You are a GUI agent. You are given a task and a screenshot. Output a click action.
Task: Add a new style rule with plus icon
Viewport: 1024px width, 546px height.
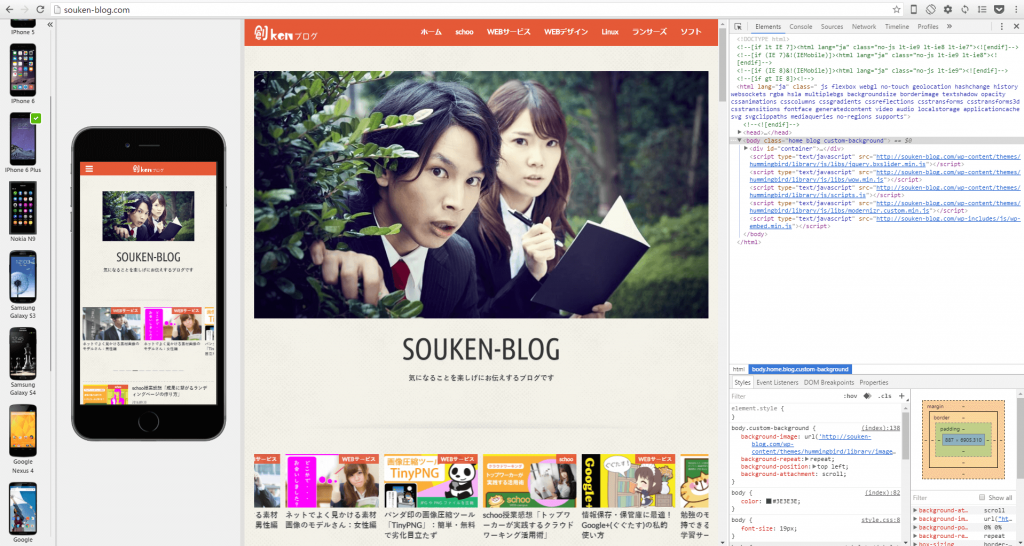(x=901, y=396)
